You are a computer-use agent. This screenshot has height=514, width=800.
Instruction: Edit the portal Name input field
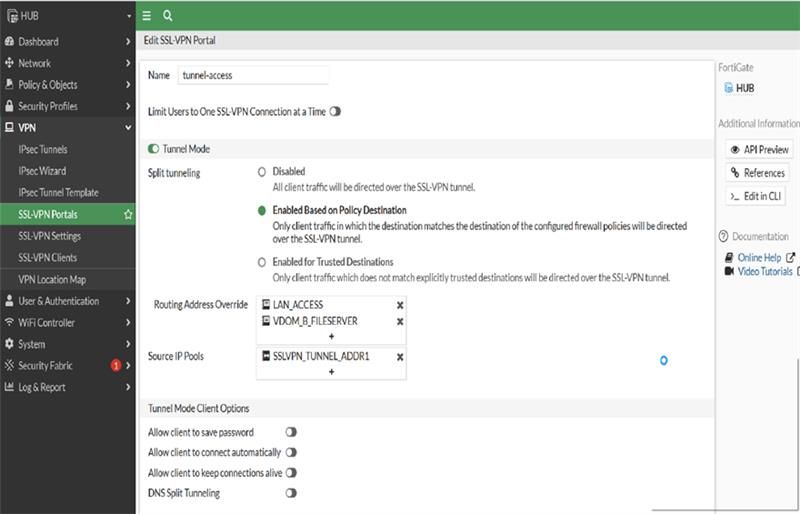253,75
